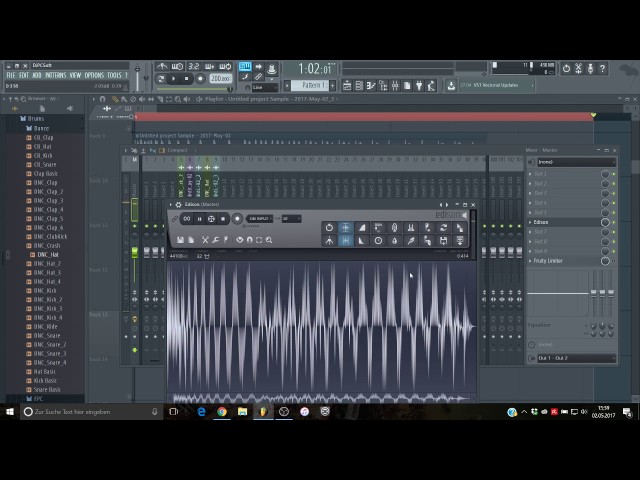This screenshot has width=640, height=480.
Task: Collapse the Dance folder in the browser
Action: point(41,128)
